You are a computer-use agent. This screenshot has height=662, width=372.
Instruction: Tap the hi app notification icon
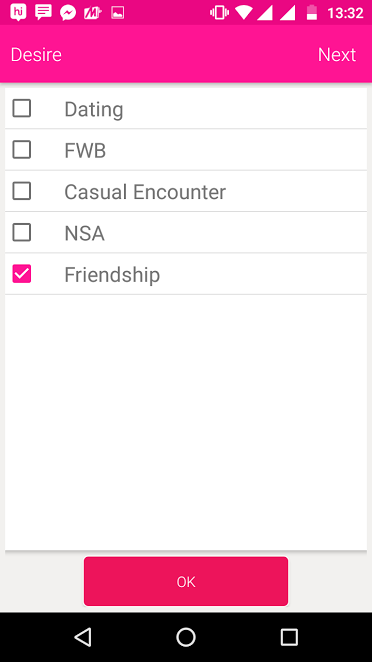(18, 12)
